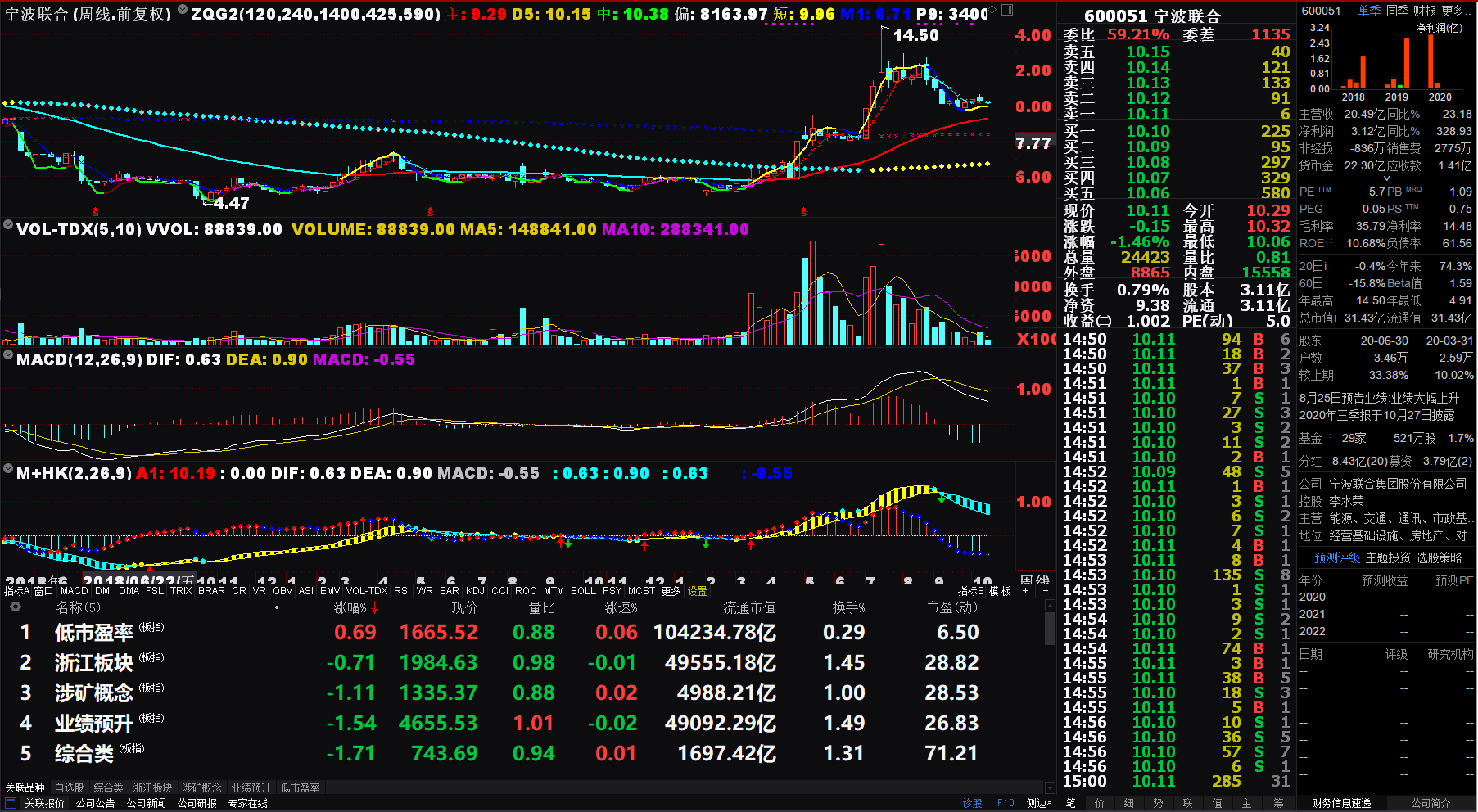Screen dimensions: 1478x812
Task: Switch to the 自选股 tab
Action: 69,787
